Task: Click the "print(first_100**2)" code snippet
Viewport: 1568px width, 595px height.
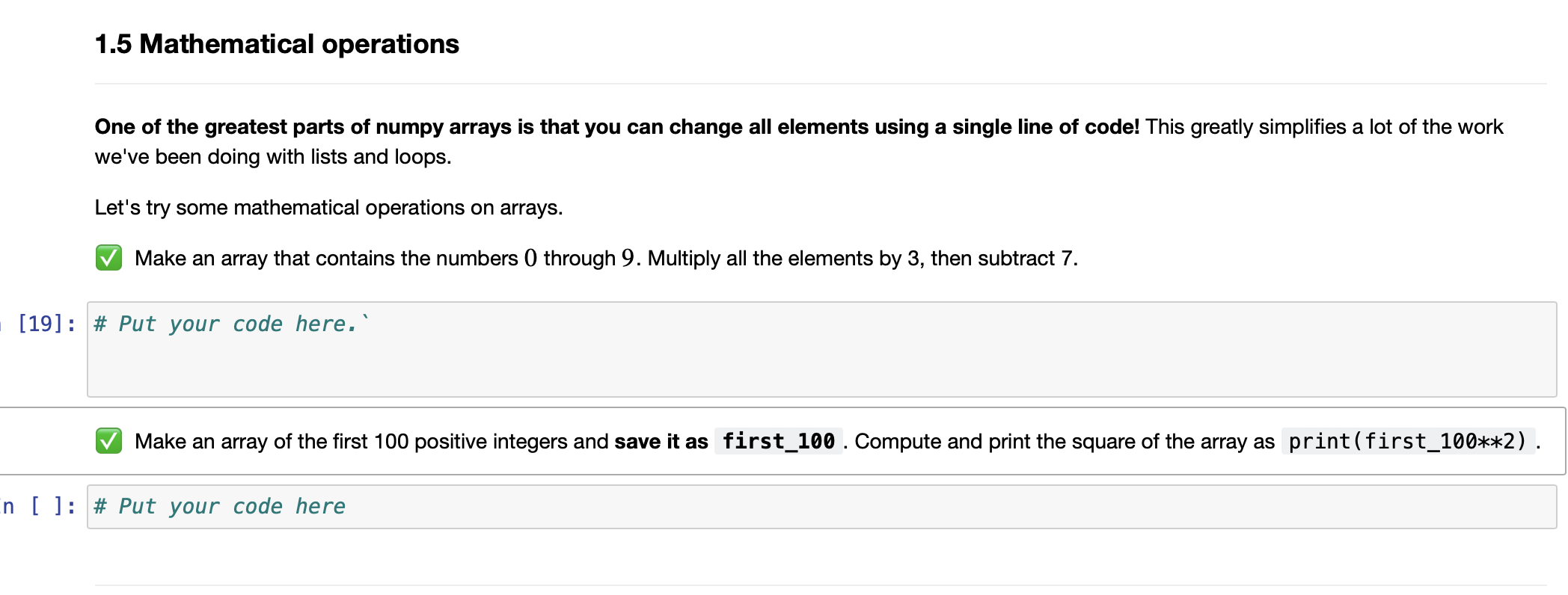Action: click(x=1406, y=442)
